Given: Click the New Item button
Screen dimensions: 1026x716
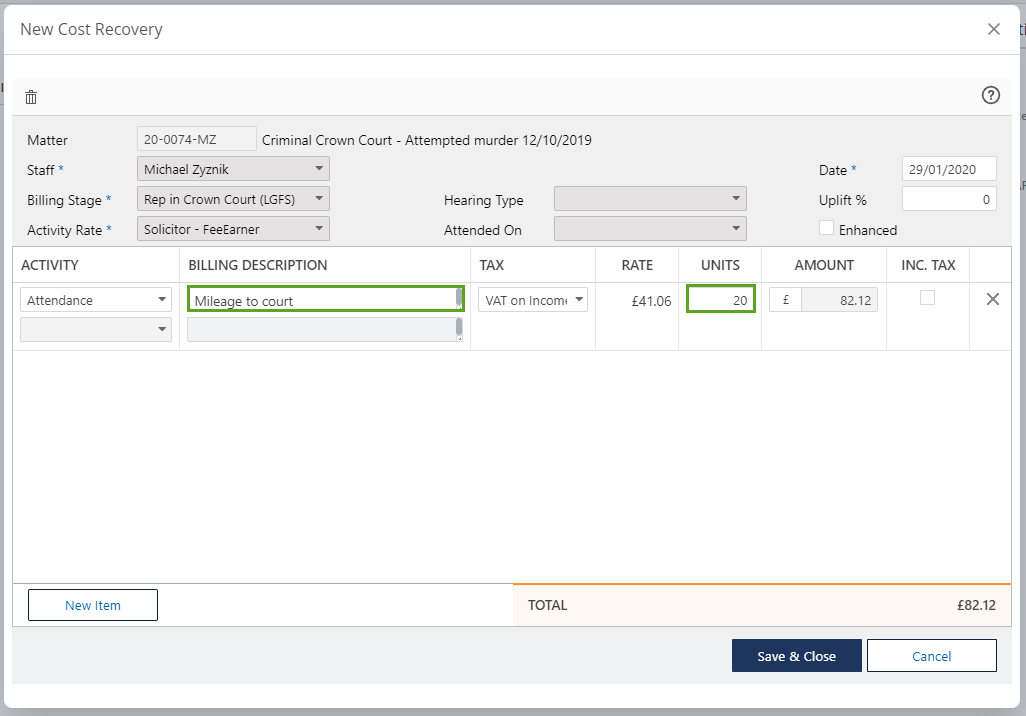Looking at the screenshot, I should tap(93, 605).
